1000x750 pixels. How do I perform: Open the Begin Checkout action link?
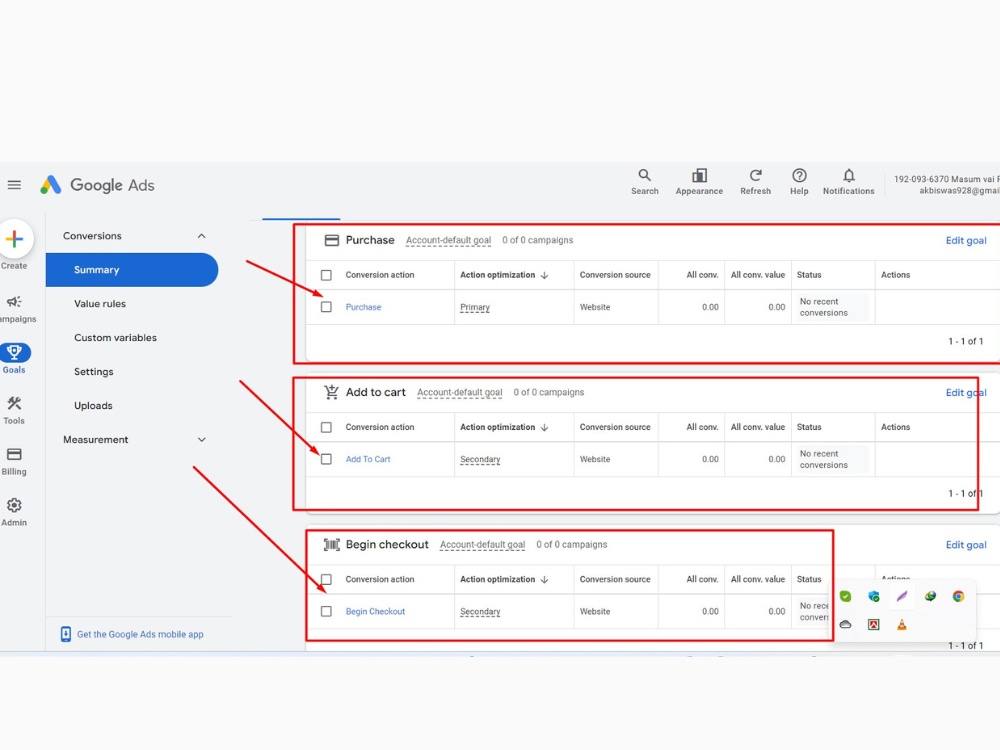(375, 611)
